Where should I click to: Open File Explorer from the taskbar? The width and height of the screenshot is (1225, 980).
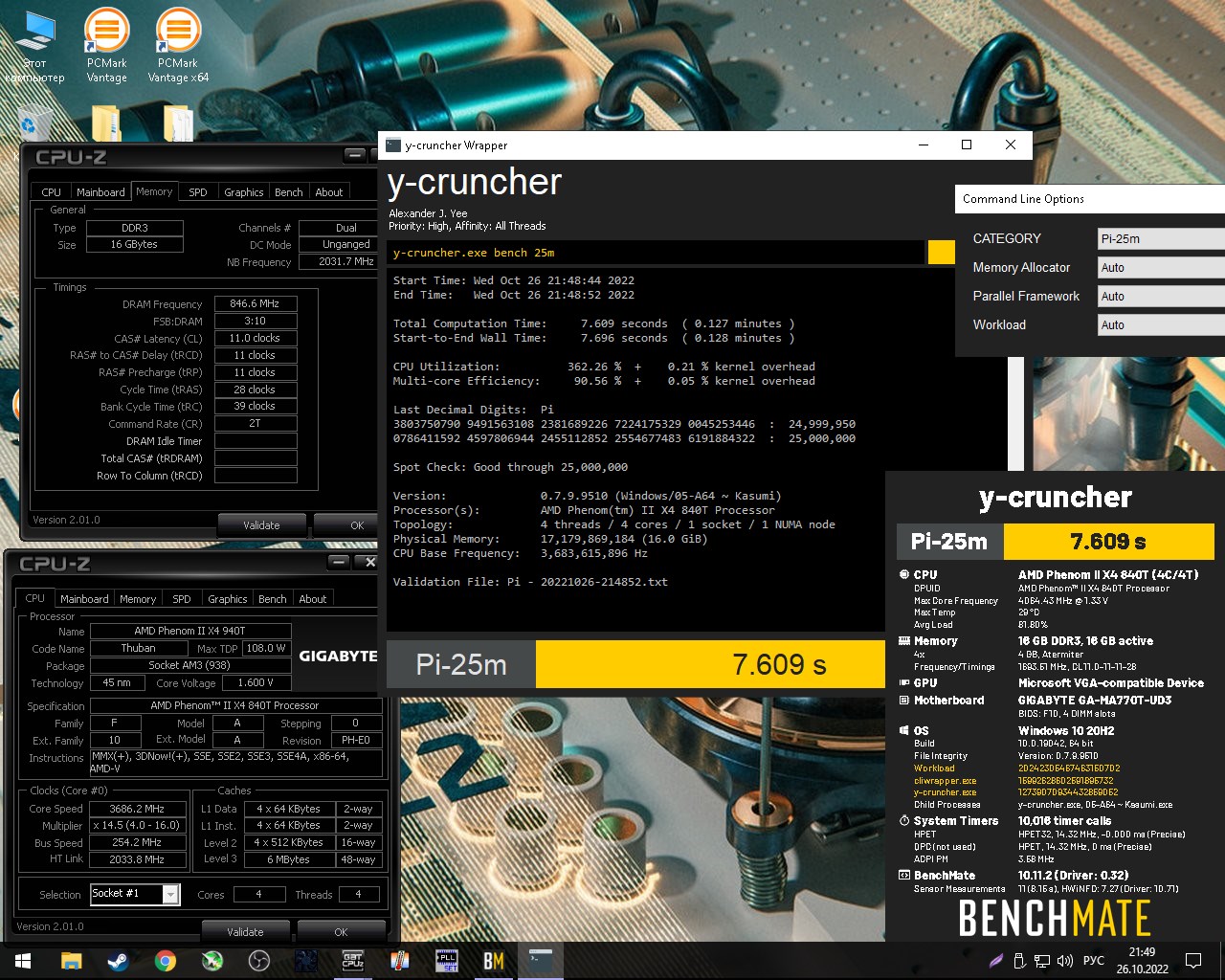[x=71, y=961]
